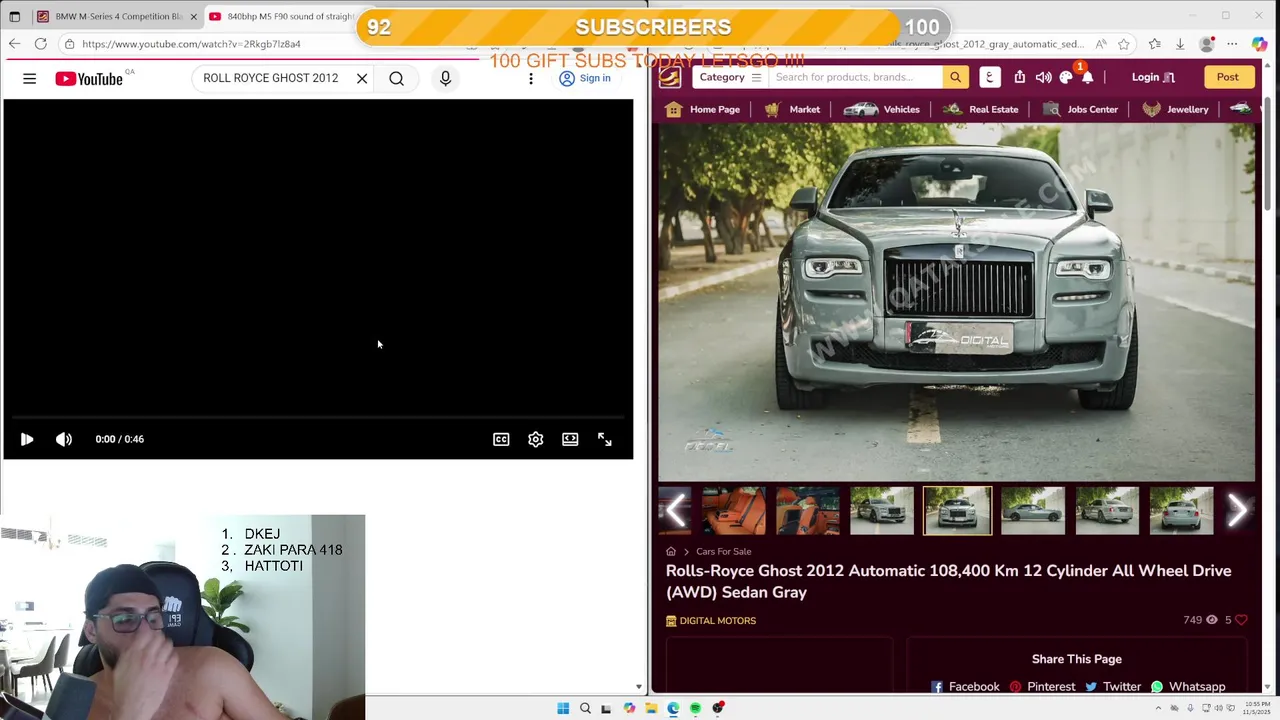Open video player settings gear
The height and width of the screenshot is (720, 1280).
tap(536, 439)
